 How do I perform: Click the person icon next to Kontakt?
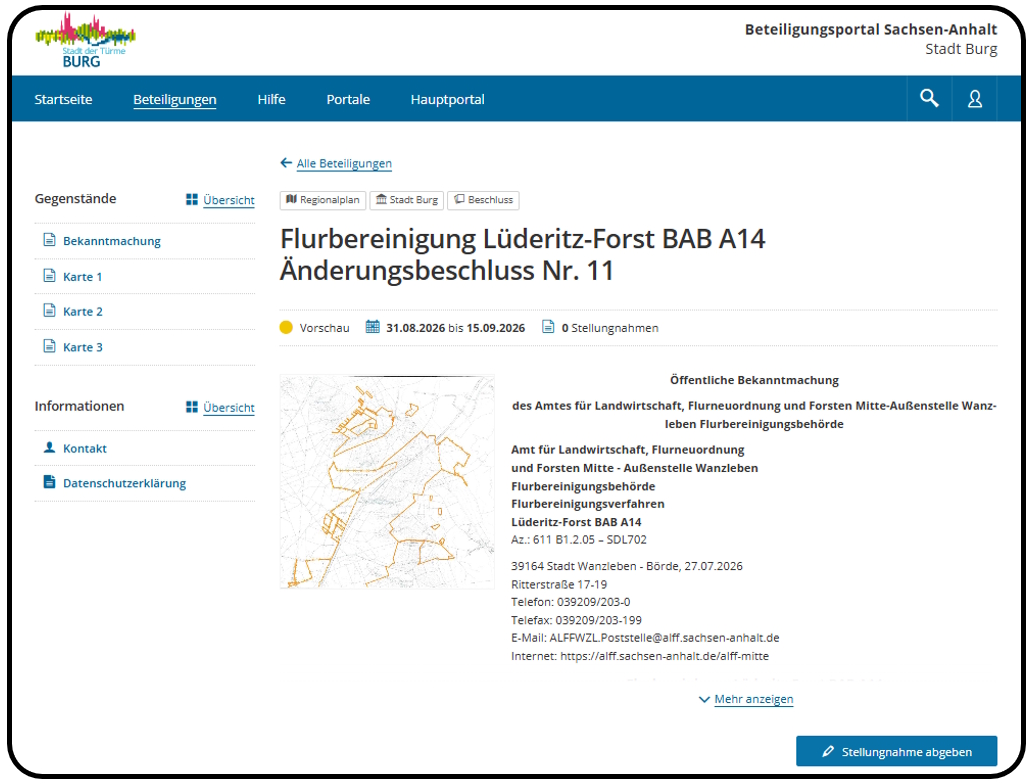click(x=49, y=447)
